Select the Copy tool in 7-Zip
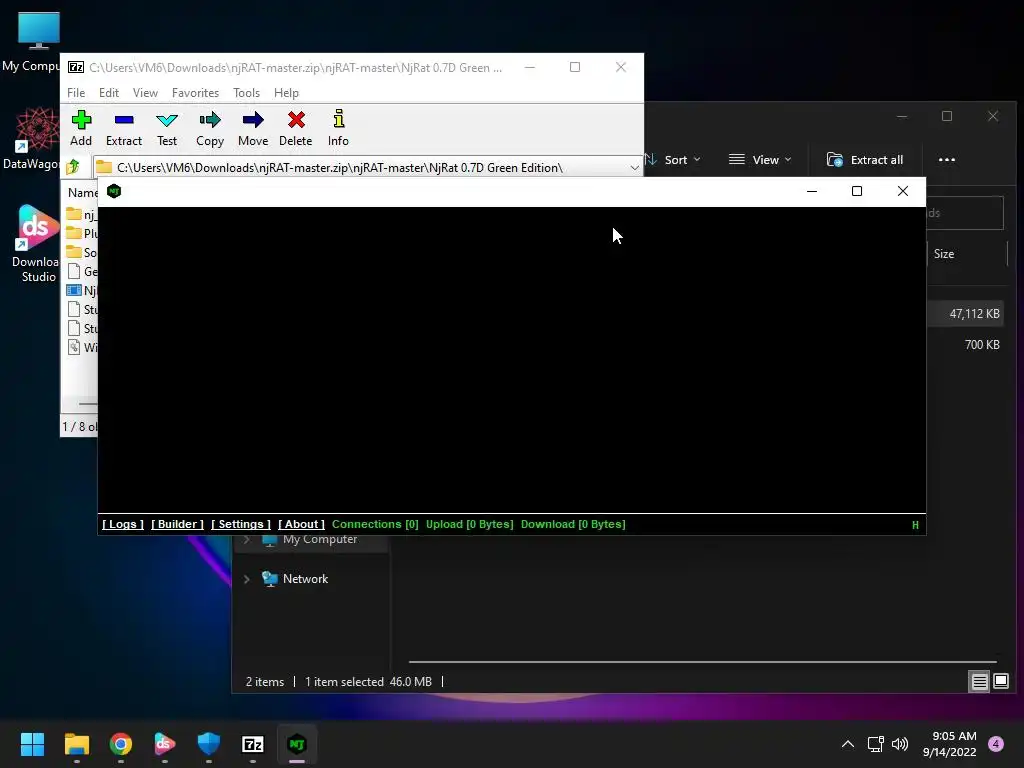 210,128
